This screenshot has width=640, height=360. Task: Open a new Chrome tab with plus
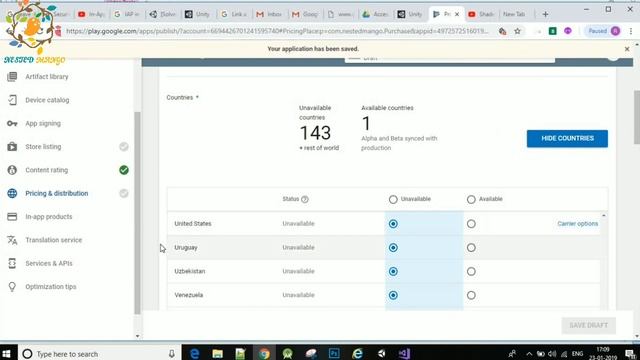[x=545, y=14]
